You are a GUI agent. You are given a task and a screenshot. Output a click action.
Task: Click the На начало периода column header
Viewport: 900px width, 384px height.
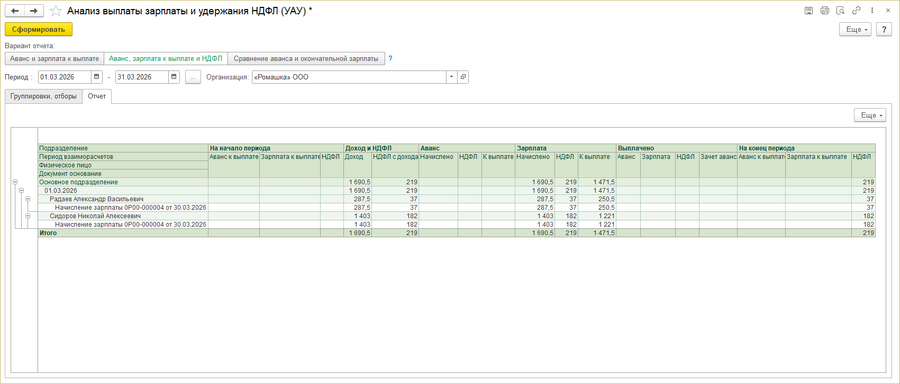[276, 148]
